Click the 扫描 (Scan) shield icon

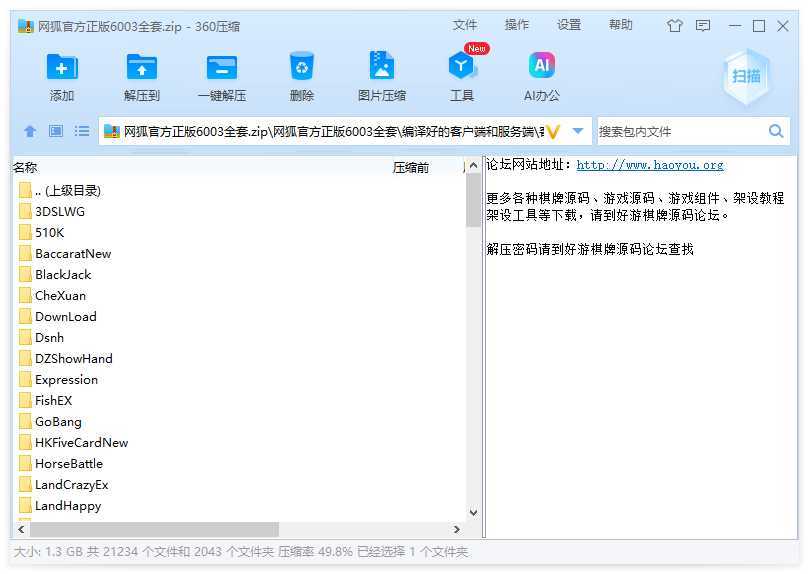coord(746,76)
